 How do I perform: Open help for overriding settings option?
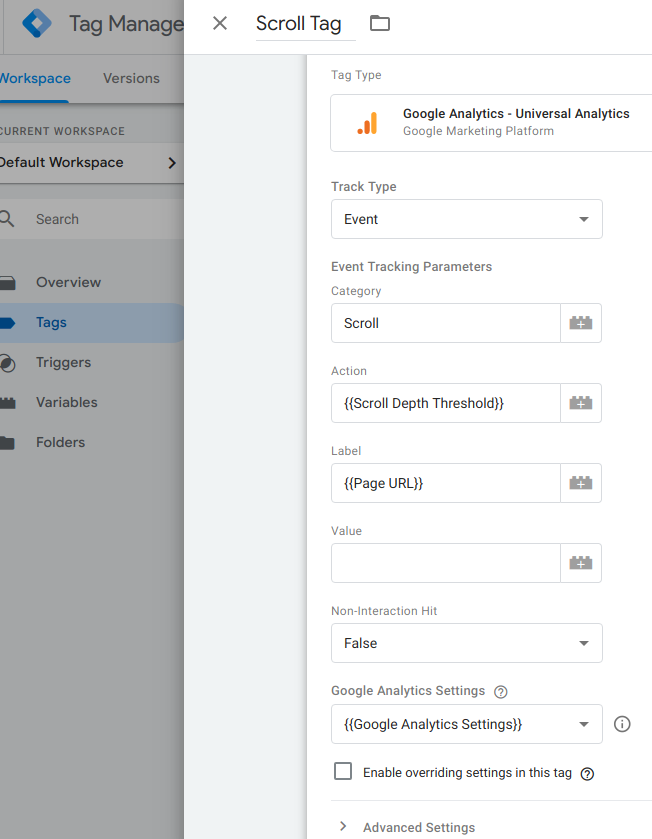click(587, 774)
